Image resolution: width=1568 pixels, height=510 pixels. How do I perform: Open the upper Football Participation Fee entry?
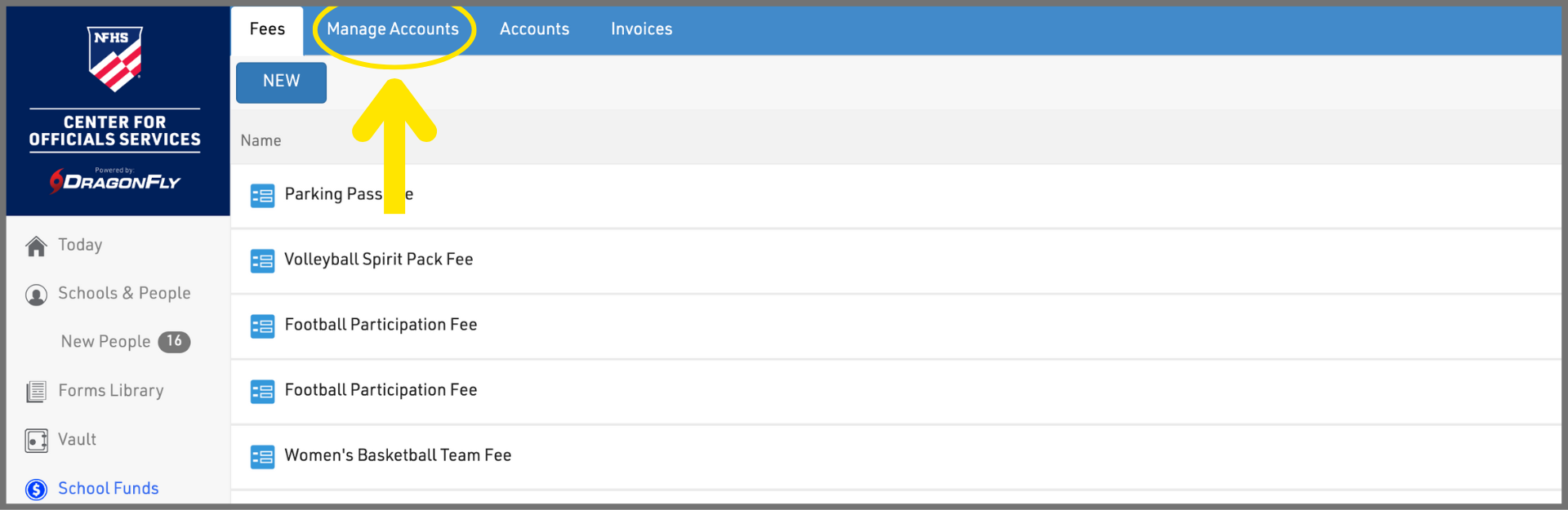point(381,325)
